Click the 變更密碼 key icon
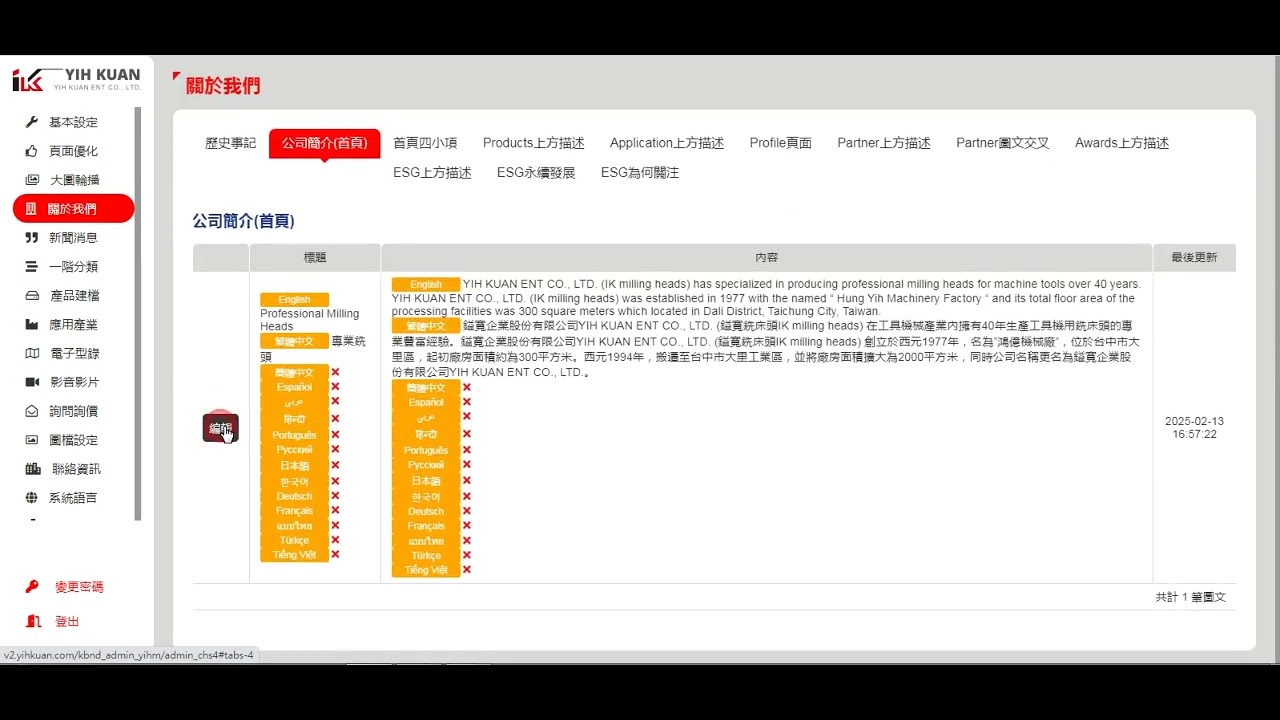This screenshot has height=720, width=1280. pyautogui.click(x=32, y=587)
